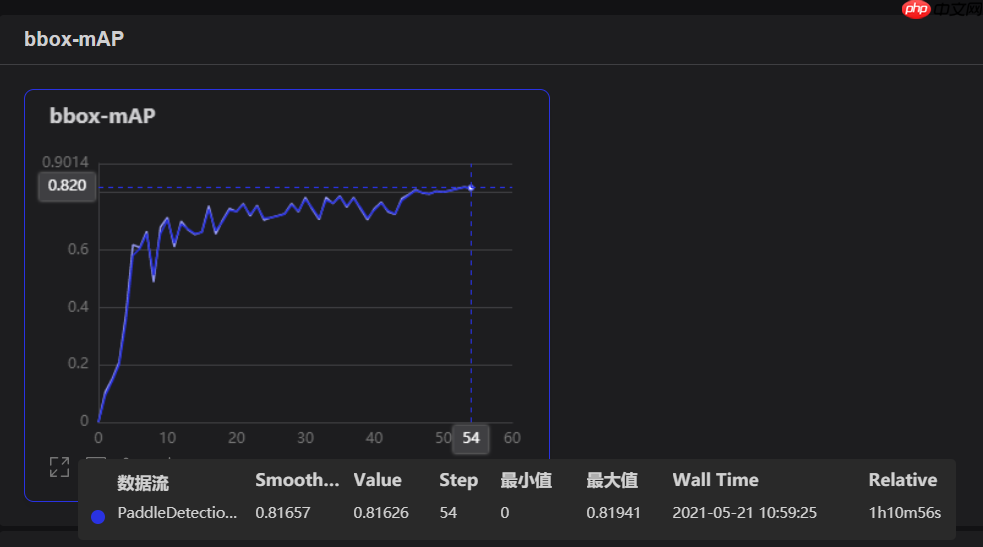Viewport: 983px width, 547px height.
Task: Click the hovered data point at step 54
Action: tap(471, 187)
